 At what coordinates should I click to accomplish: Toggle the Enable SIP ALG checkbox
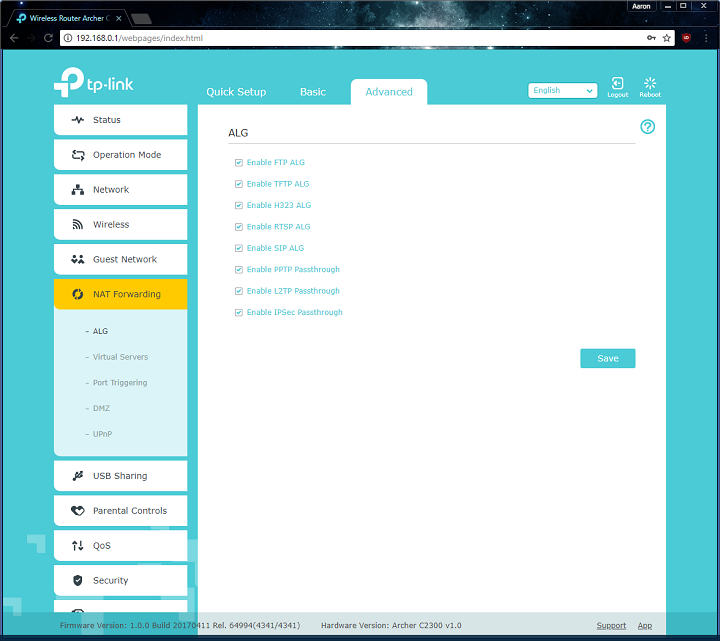(x=239, y=248)
